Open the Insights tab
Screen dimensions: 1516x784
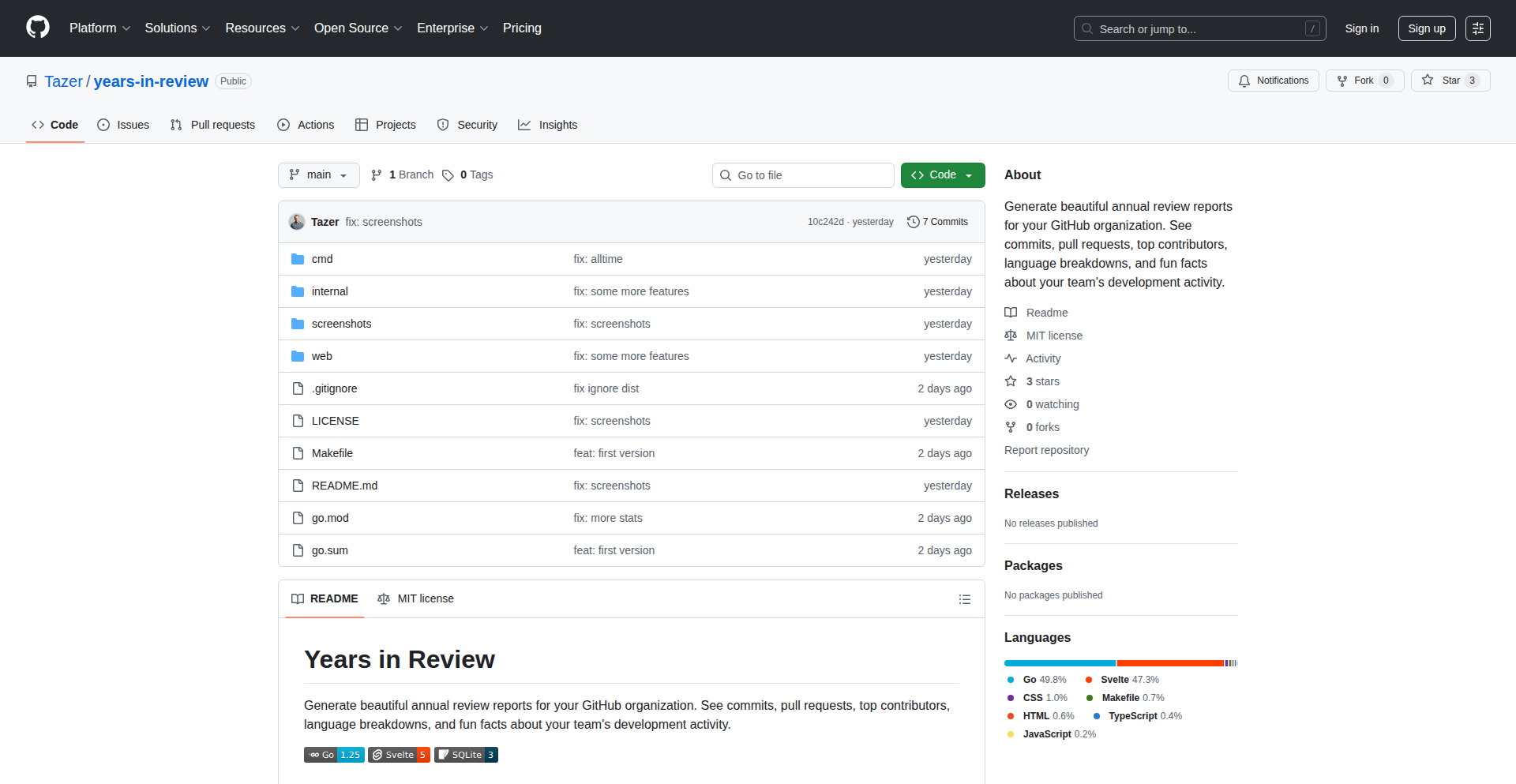pos(548,125)
